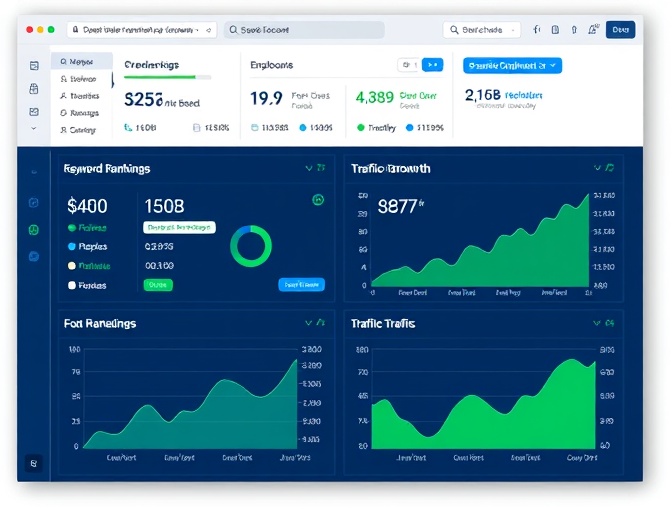Collapse the Fot Ranedings panel chevron
Screen dimensions: 672x512
pyautogui.click(x=309, y=323)
